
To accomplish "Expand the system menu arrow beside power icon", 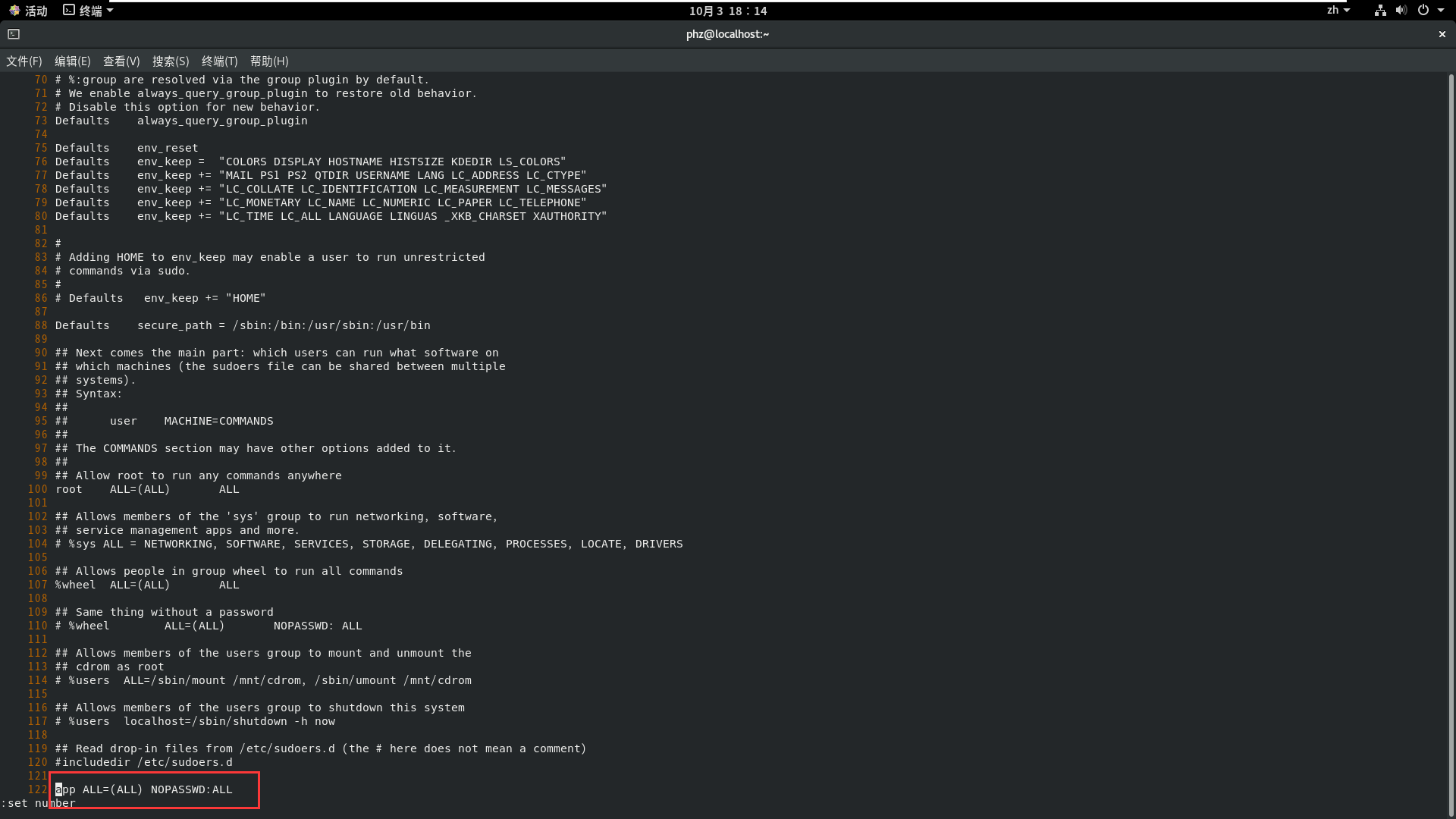I will tap(1441, 11).
